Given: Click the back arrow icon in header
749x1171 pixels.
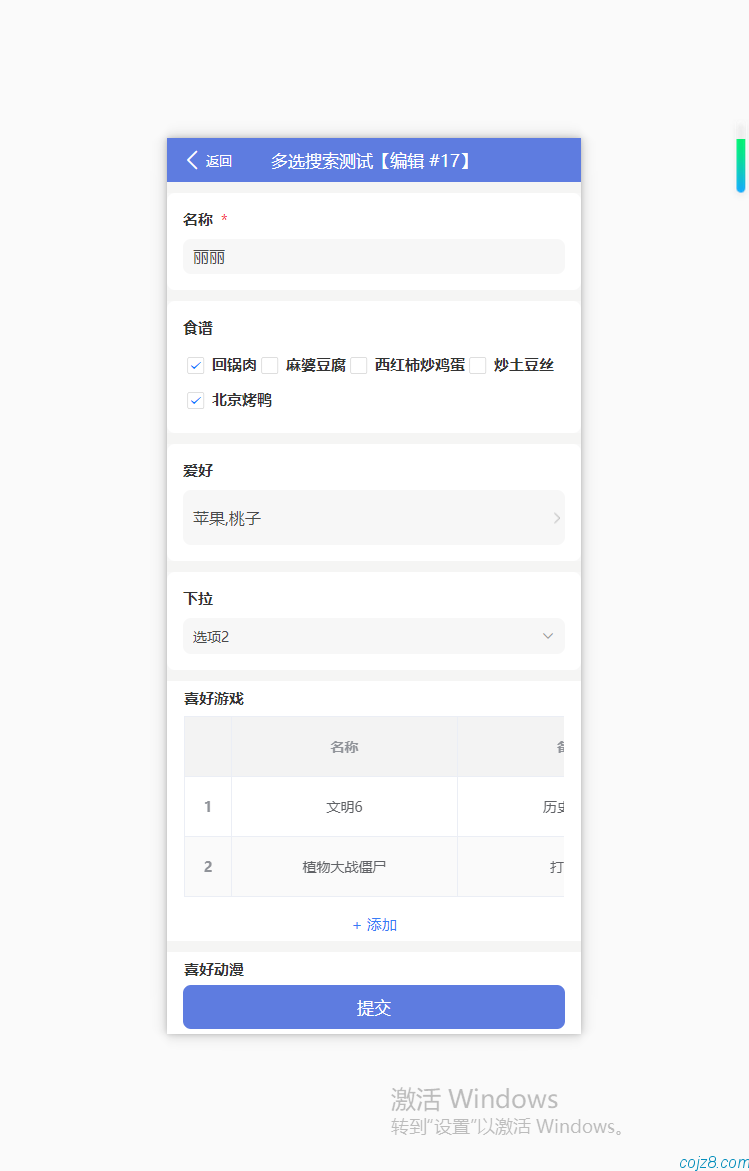Looking at the screenshot, I should coord(192,160).
